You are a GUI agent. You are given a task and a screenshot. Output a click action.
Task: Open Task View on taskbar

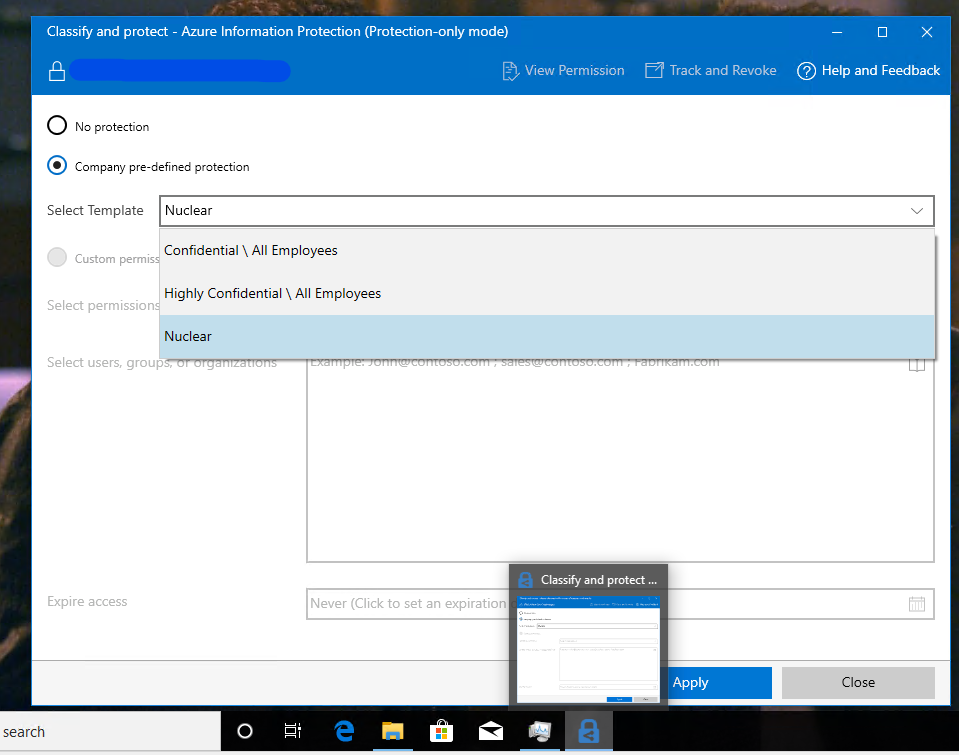[293, 731]
